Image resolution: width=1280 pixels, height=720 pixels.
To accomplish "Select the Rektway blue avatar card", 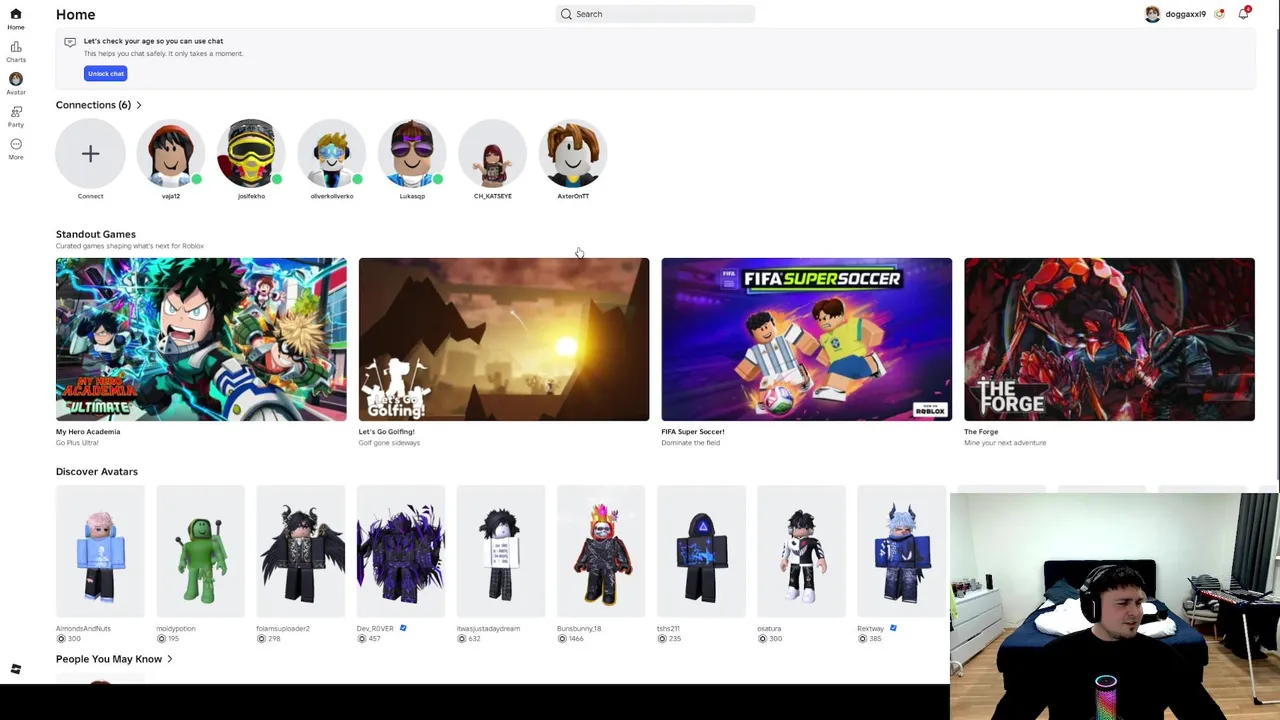I will [x=901, y=553].
